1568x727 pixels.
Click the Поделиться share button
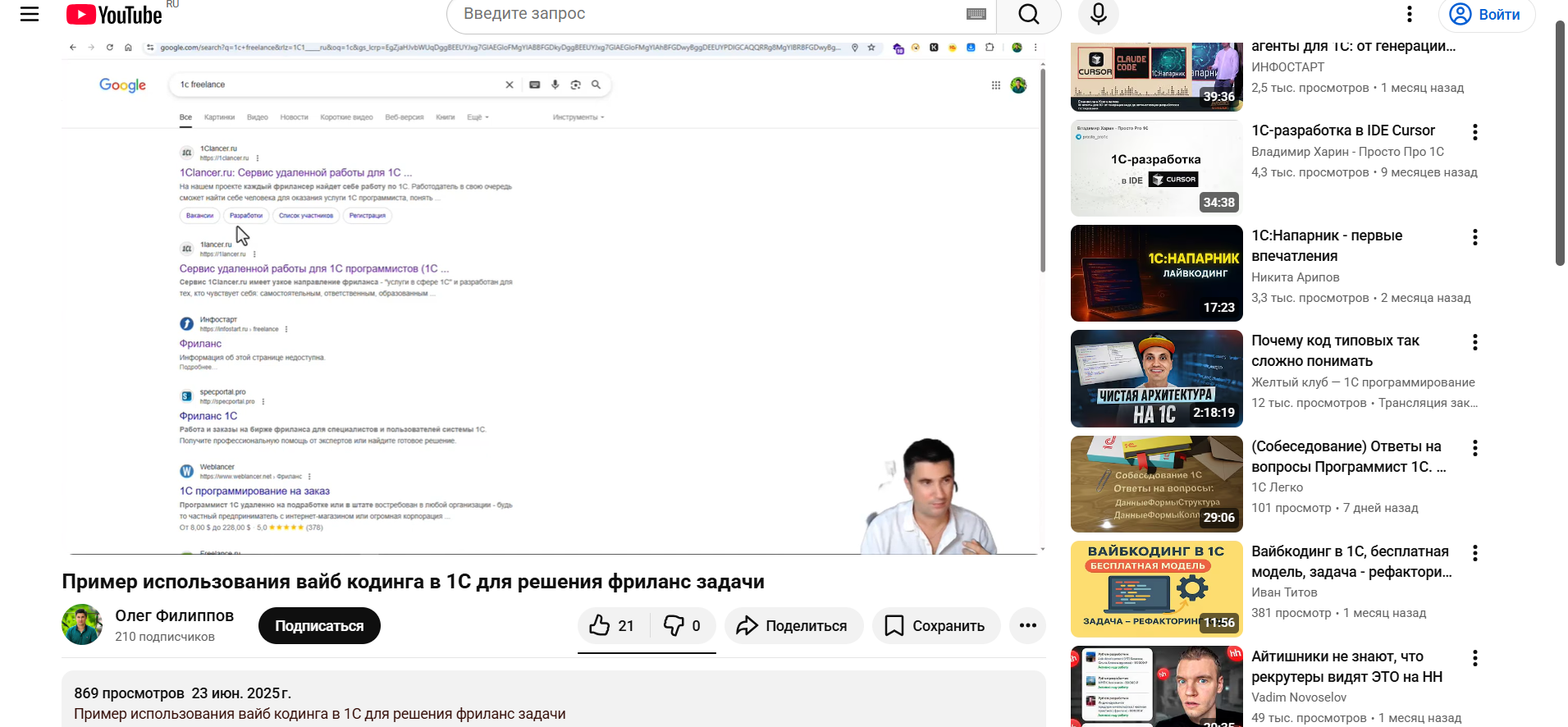click(x=793, y=626)
